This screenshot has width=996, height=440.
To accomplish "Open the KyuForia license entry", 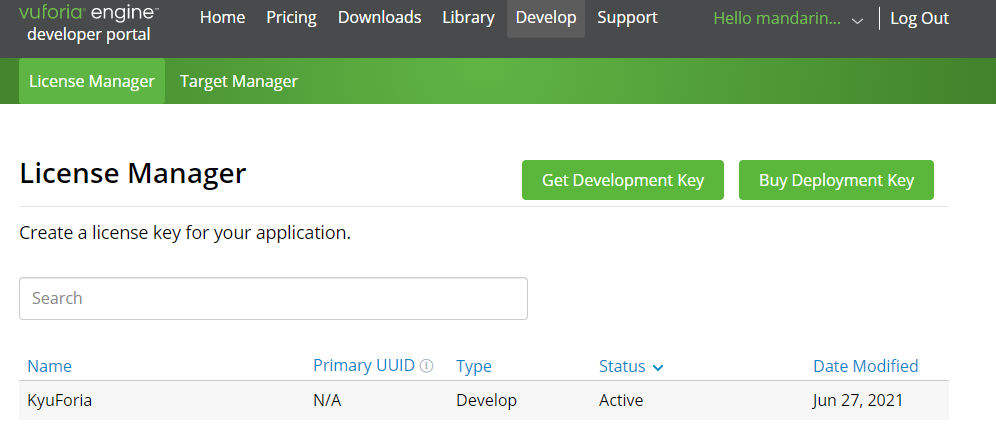I will [60, 401].
